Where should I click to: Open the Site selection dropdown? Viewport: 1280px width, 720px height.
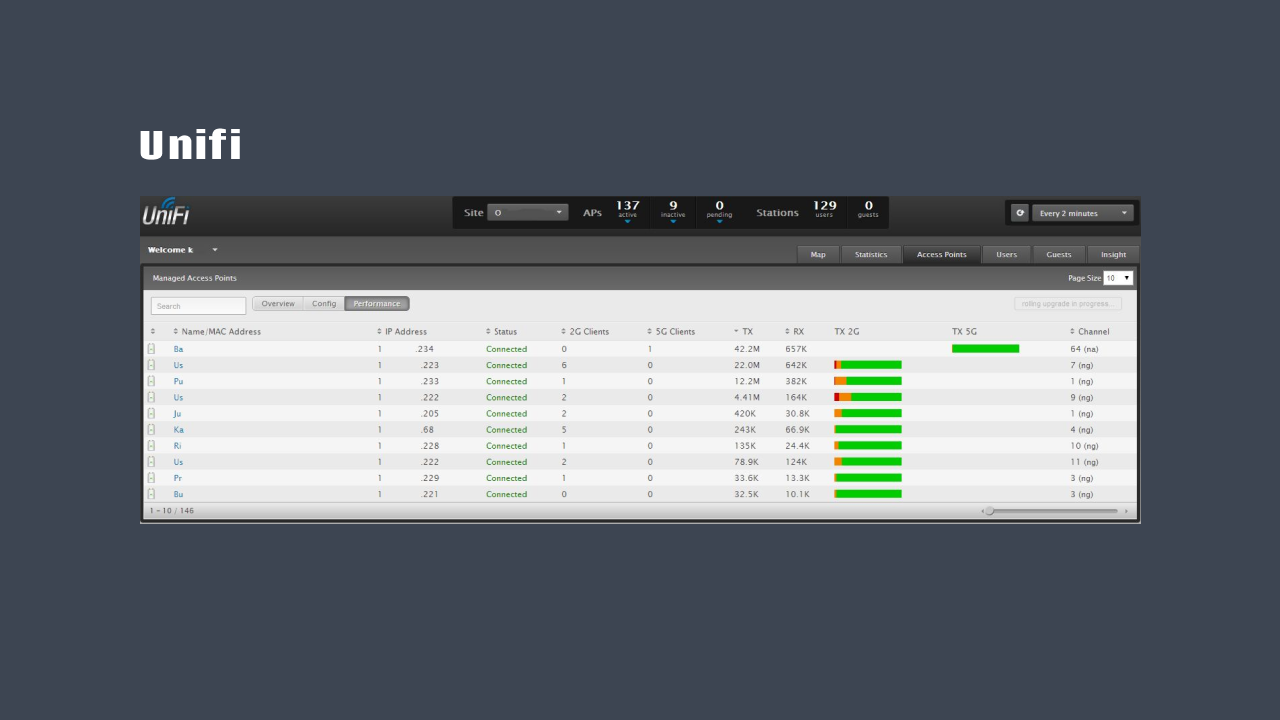tap(528, 212)
